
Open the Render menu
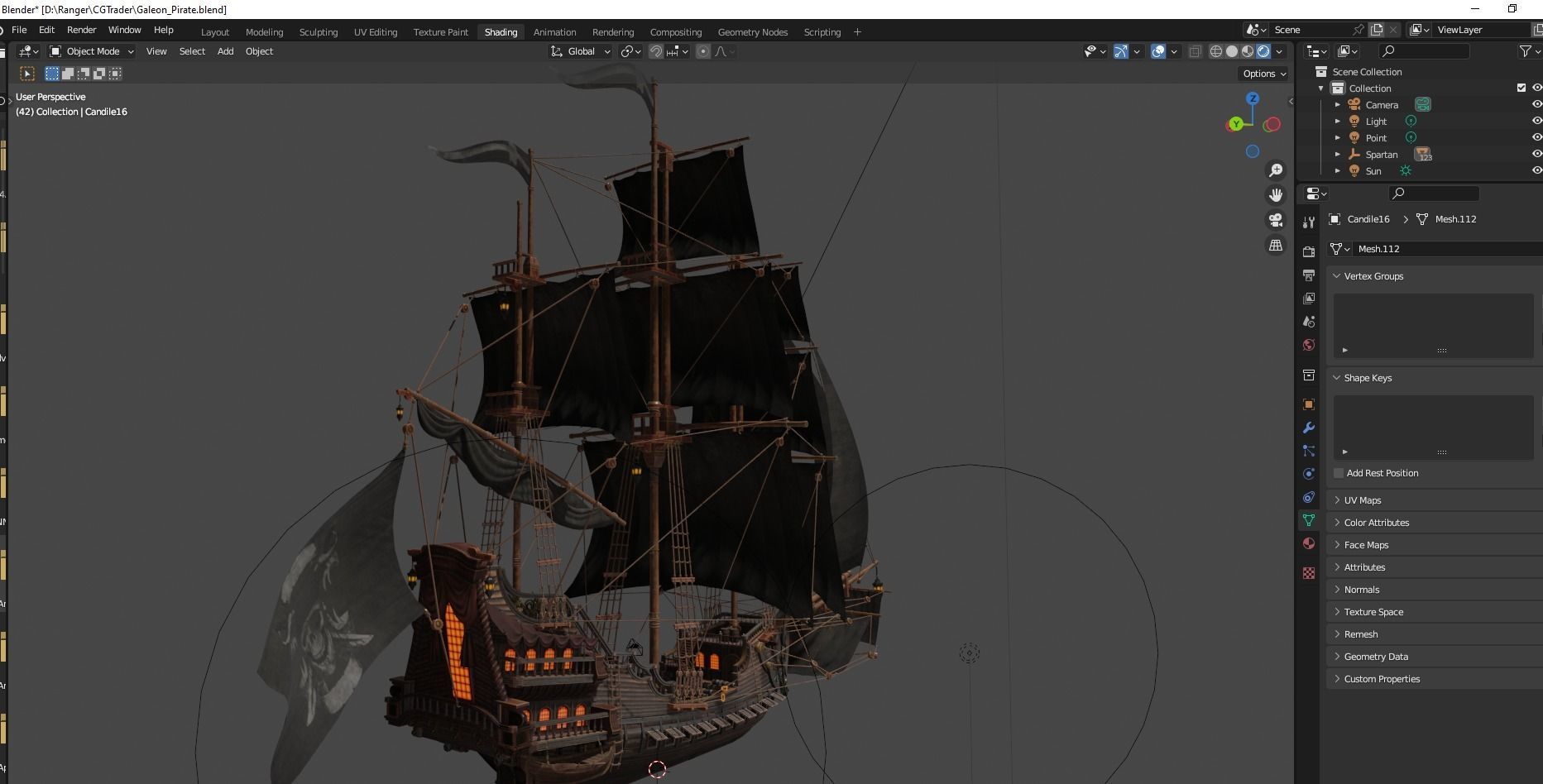pos(81,30)
